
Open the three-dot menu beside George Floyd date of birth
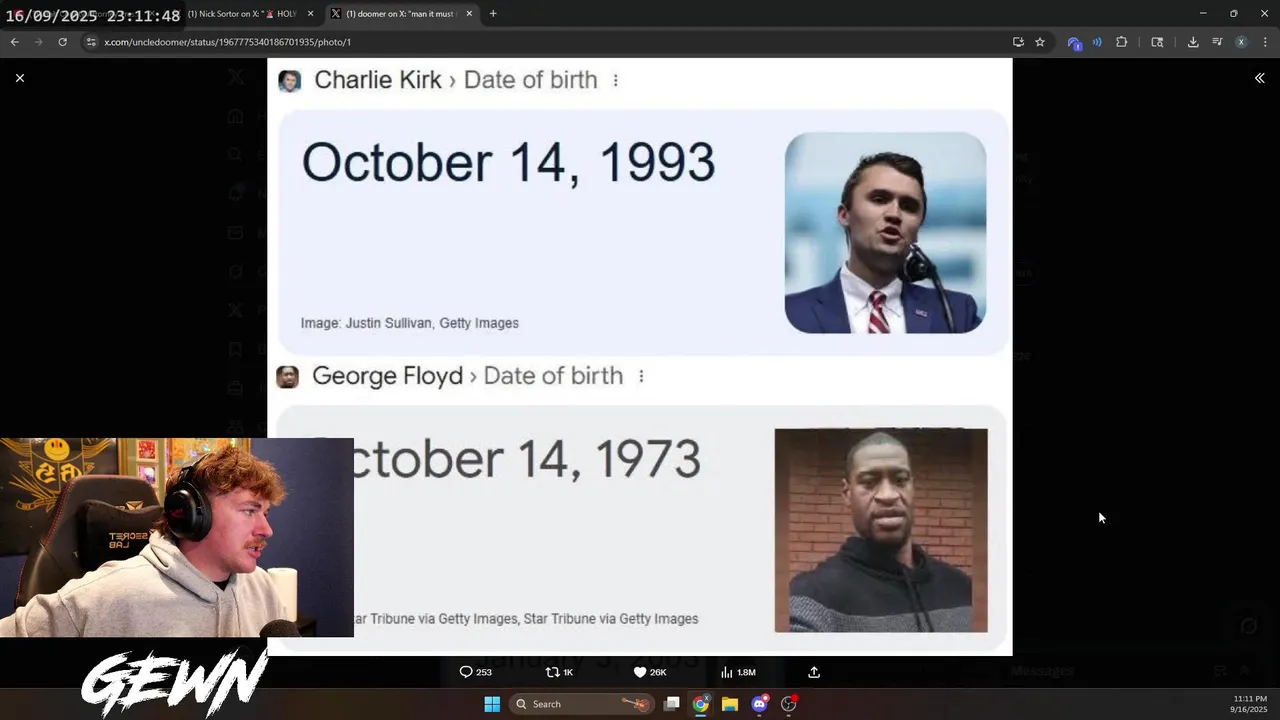point(641,376)
